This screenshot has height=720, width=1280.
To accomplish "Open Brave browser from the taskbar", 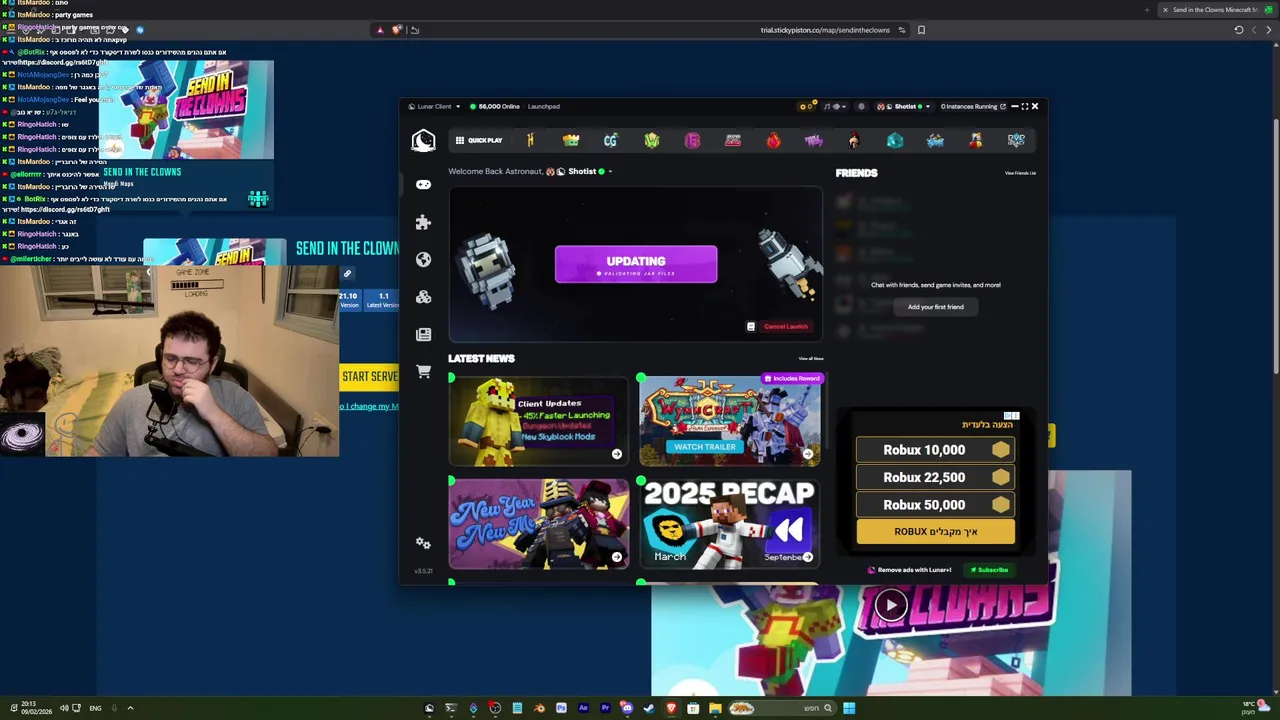I will click(671, 708).
